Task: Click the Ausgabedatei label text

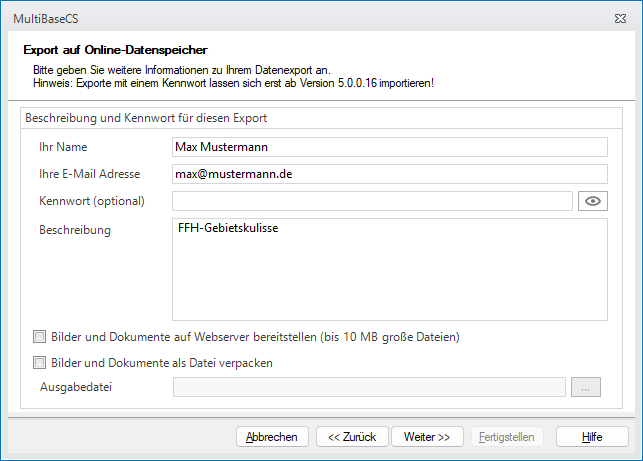Action: pyautogui.click(x=75, y=387)
